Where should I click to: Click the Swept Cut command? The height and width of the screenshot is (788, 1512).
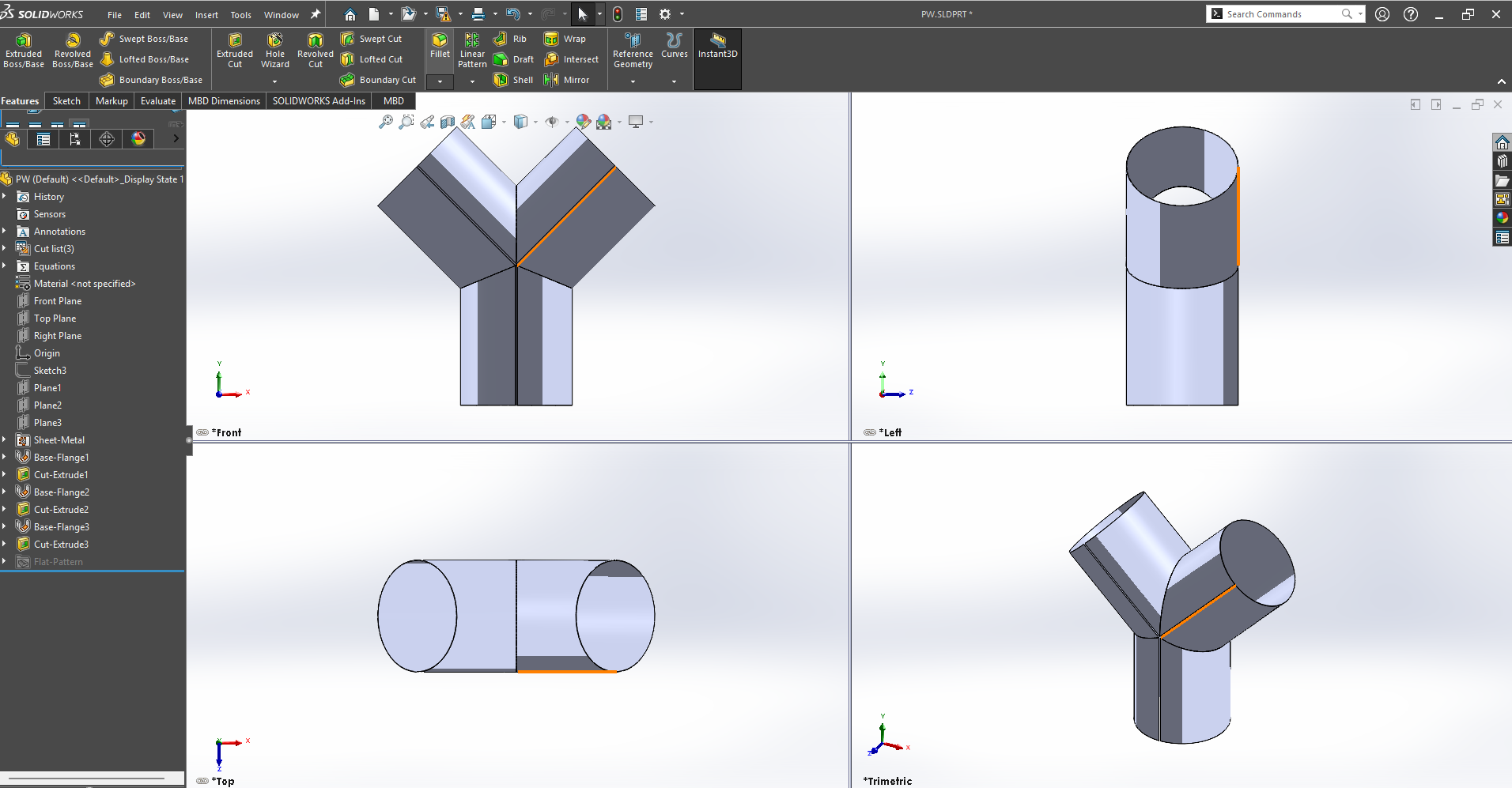point(371,39)
